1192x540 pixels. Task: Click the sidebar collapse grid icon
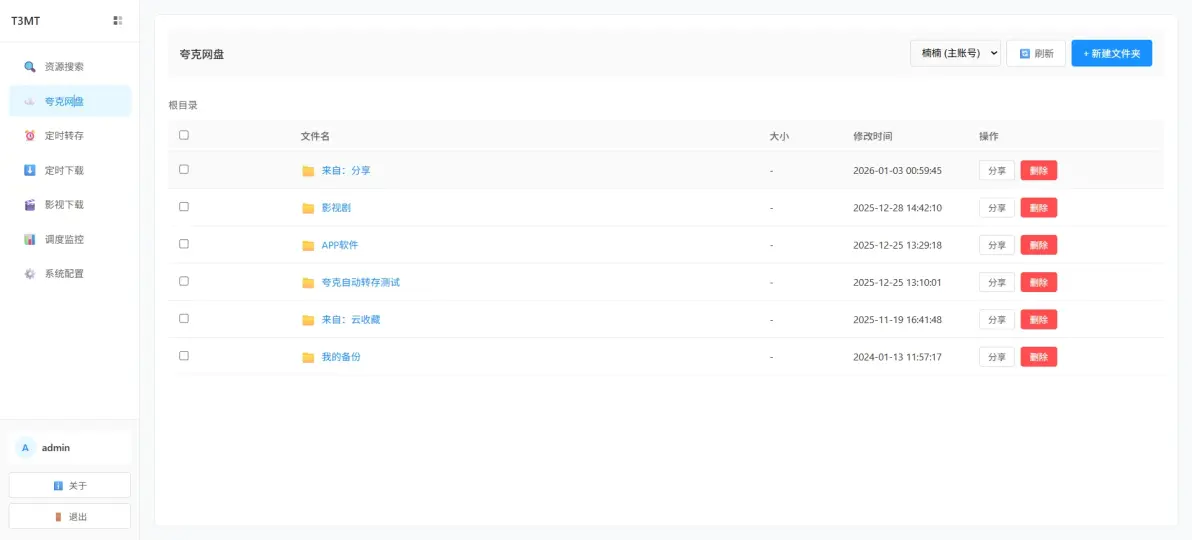click(x=118, y=21)
